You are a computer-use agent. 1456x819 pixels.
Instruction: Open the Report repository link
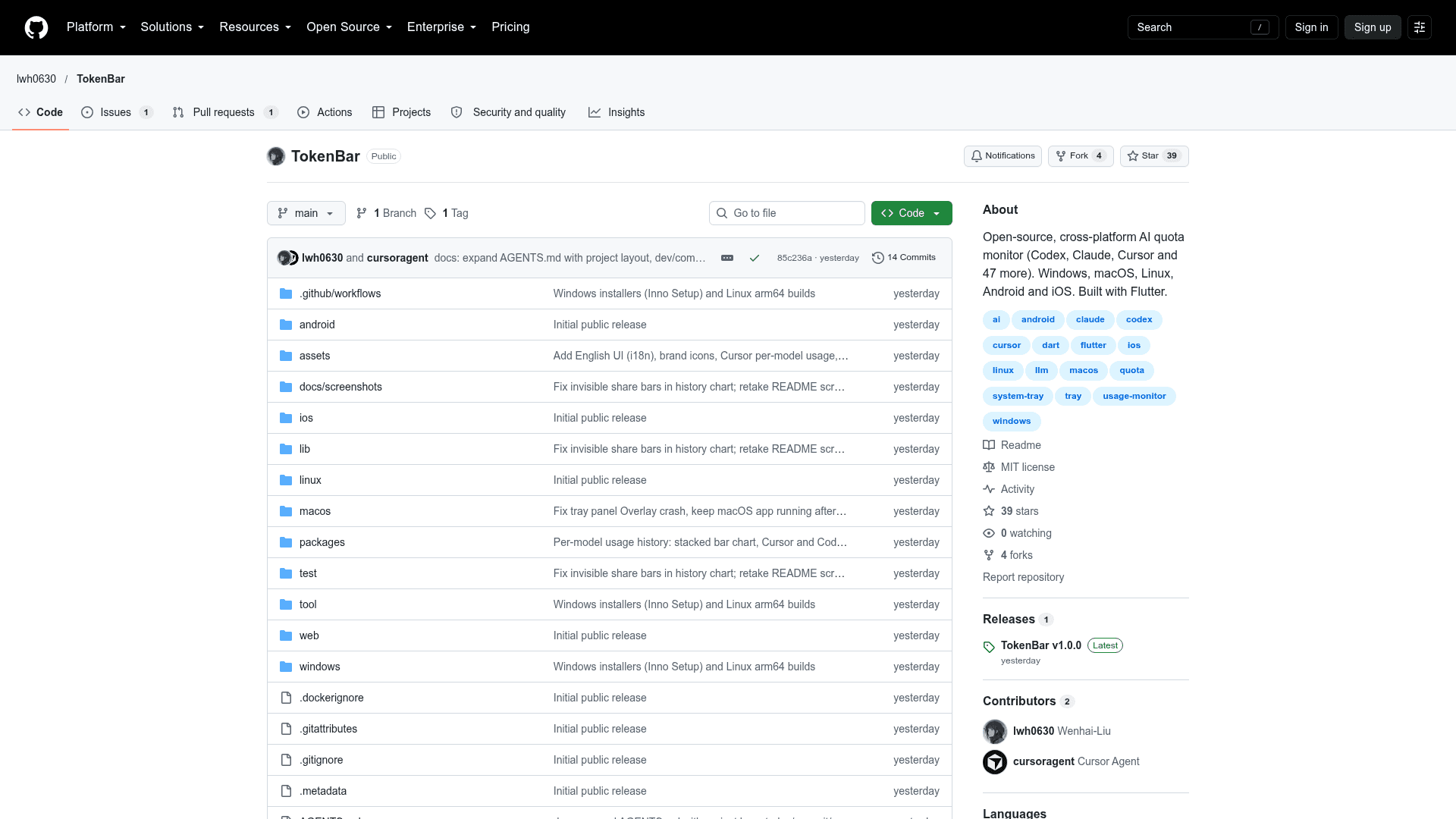pyautogui.click(x=1023, y=577)
